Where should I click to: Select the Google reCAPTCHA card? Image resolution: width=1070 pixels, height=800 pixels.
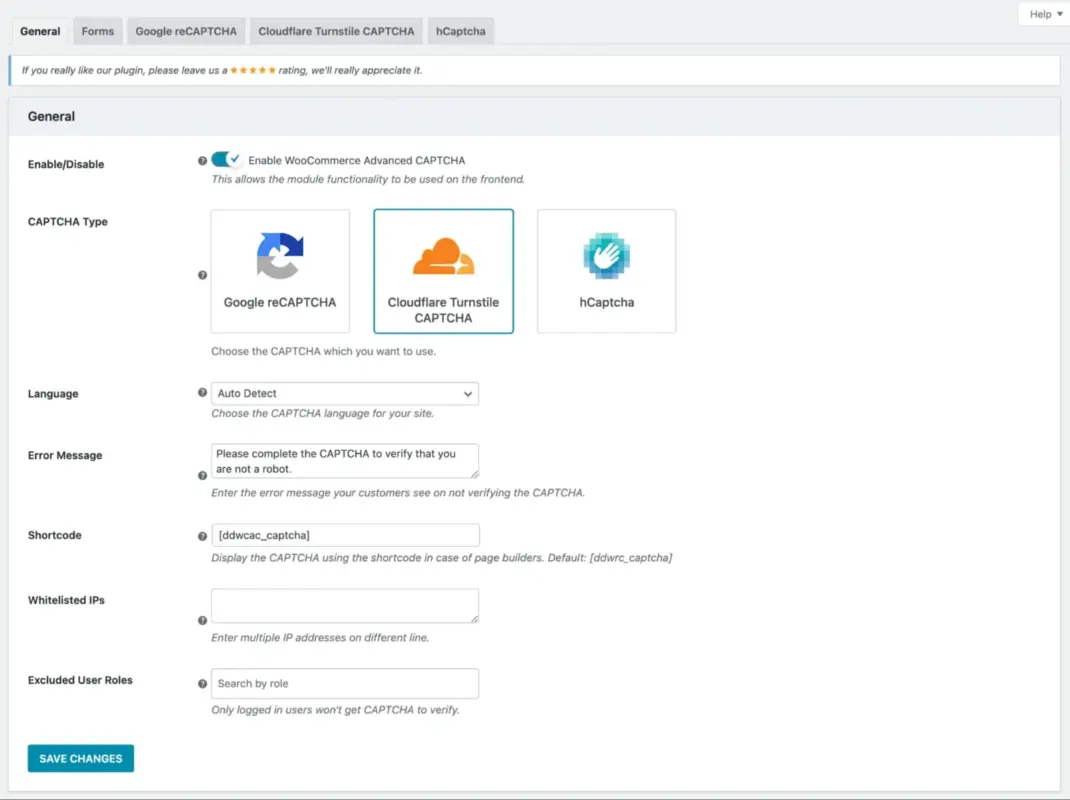280,271
